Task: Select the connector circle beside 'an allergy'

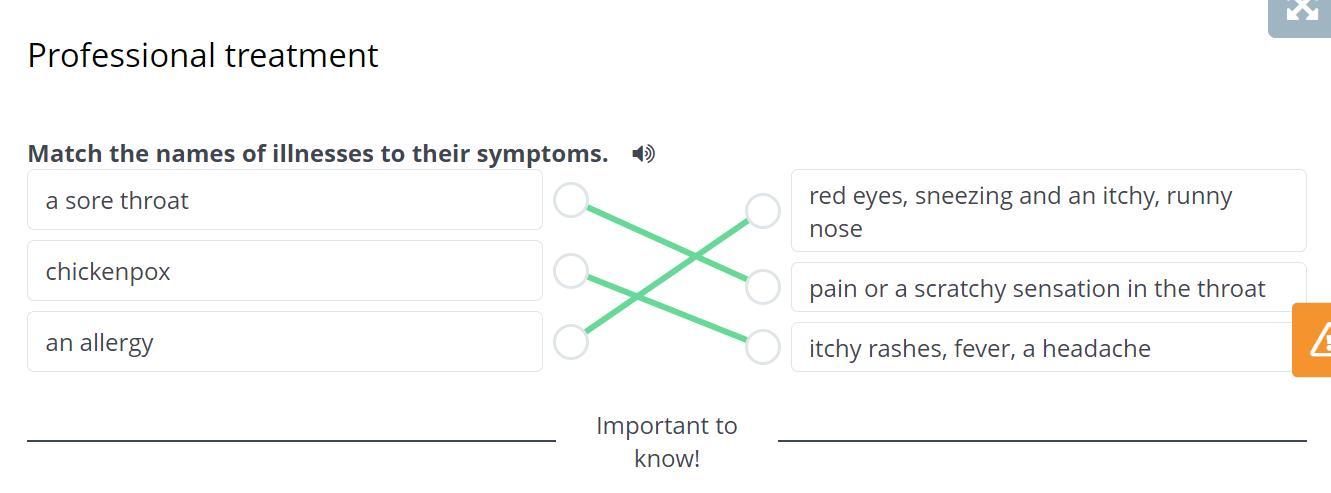Action: pyautogui.click(x=571, y=342)
